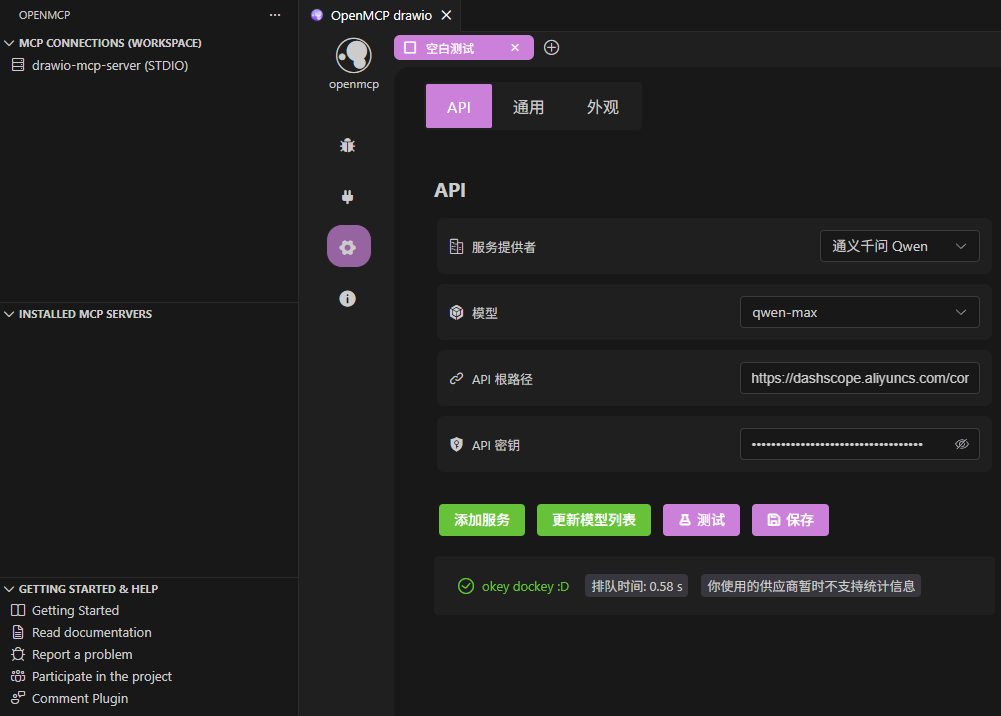
Task: Toggle API key visibility eye icon
Action: (961, 444)
